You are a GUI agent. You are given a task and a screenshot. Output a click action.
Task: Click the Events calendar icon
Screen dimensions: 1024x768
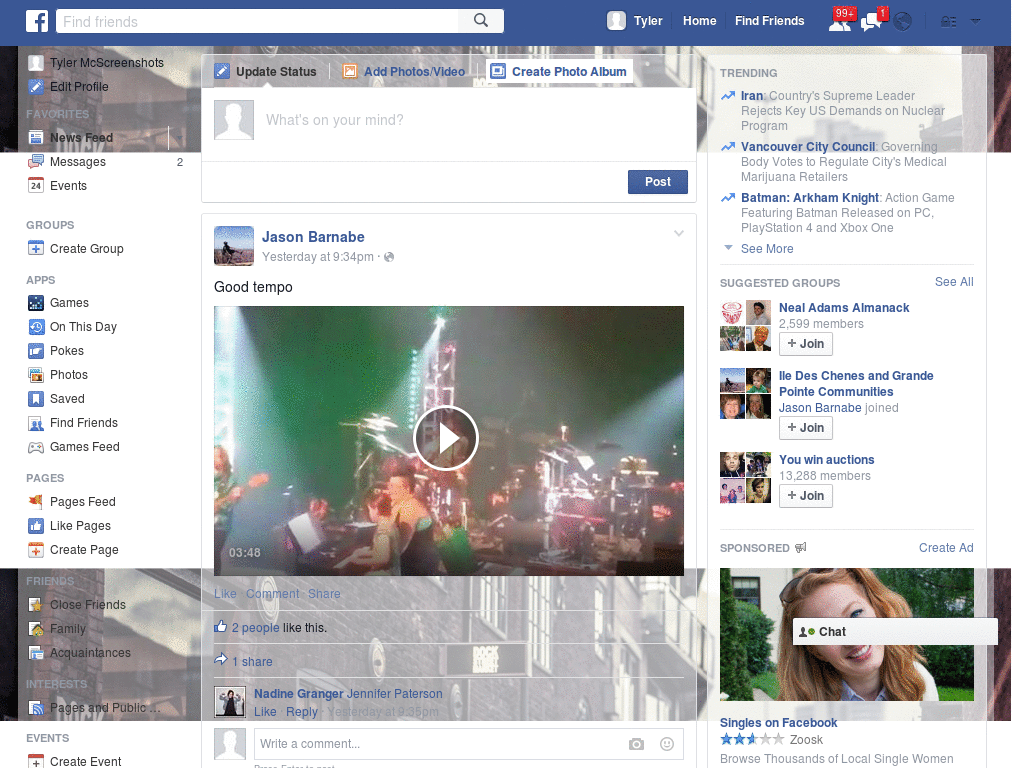pyautogui.click(x=36, y=186)
